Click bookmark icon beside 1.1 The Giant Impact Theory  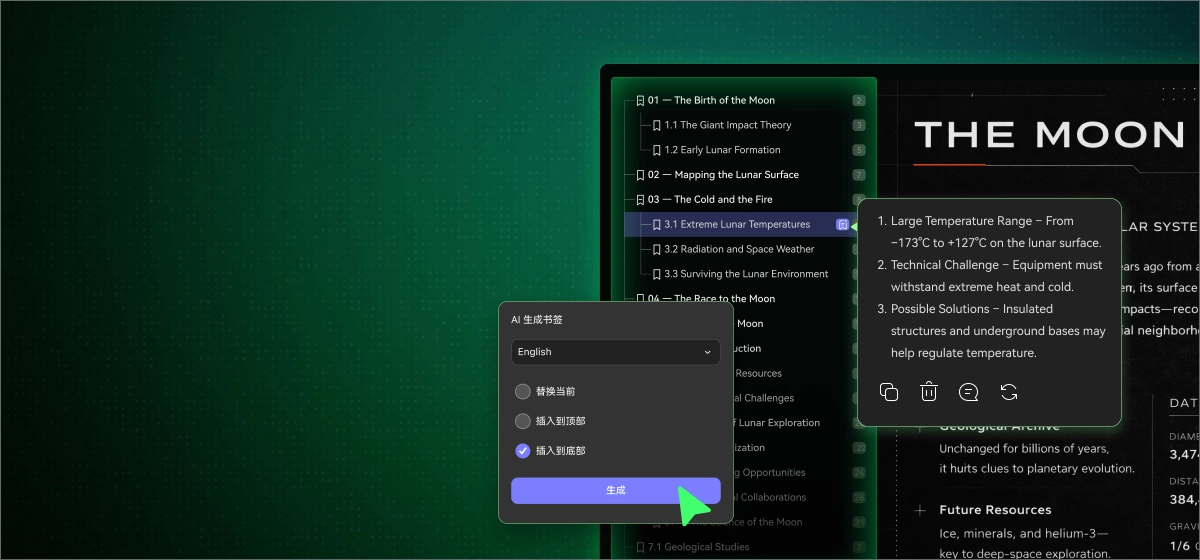(657, 126)
